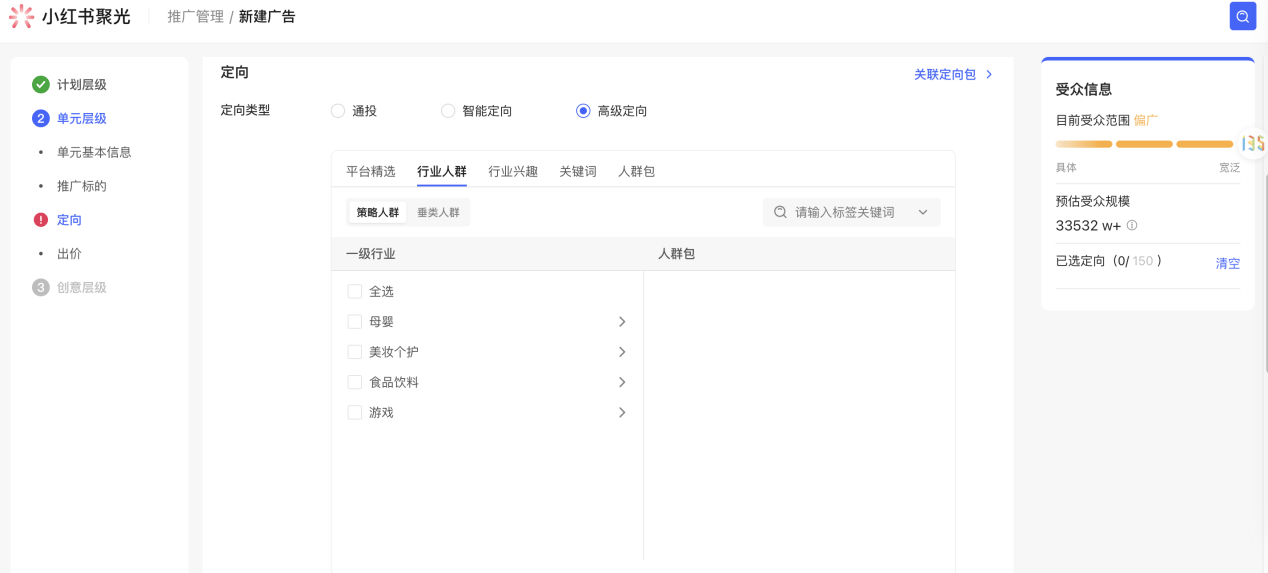
Task: Click the 新建广告 breadcrumb text
Action: click(x=267, y=17)
